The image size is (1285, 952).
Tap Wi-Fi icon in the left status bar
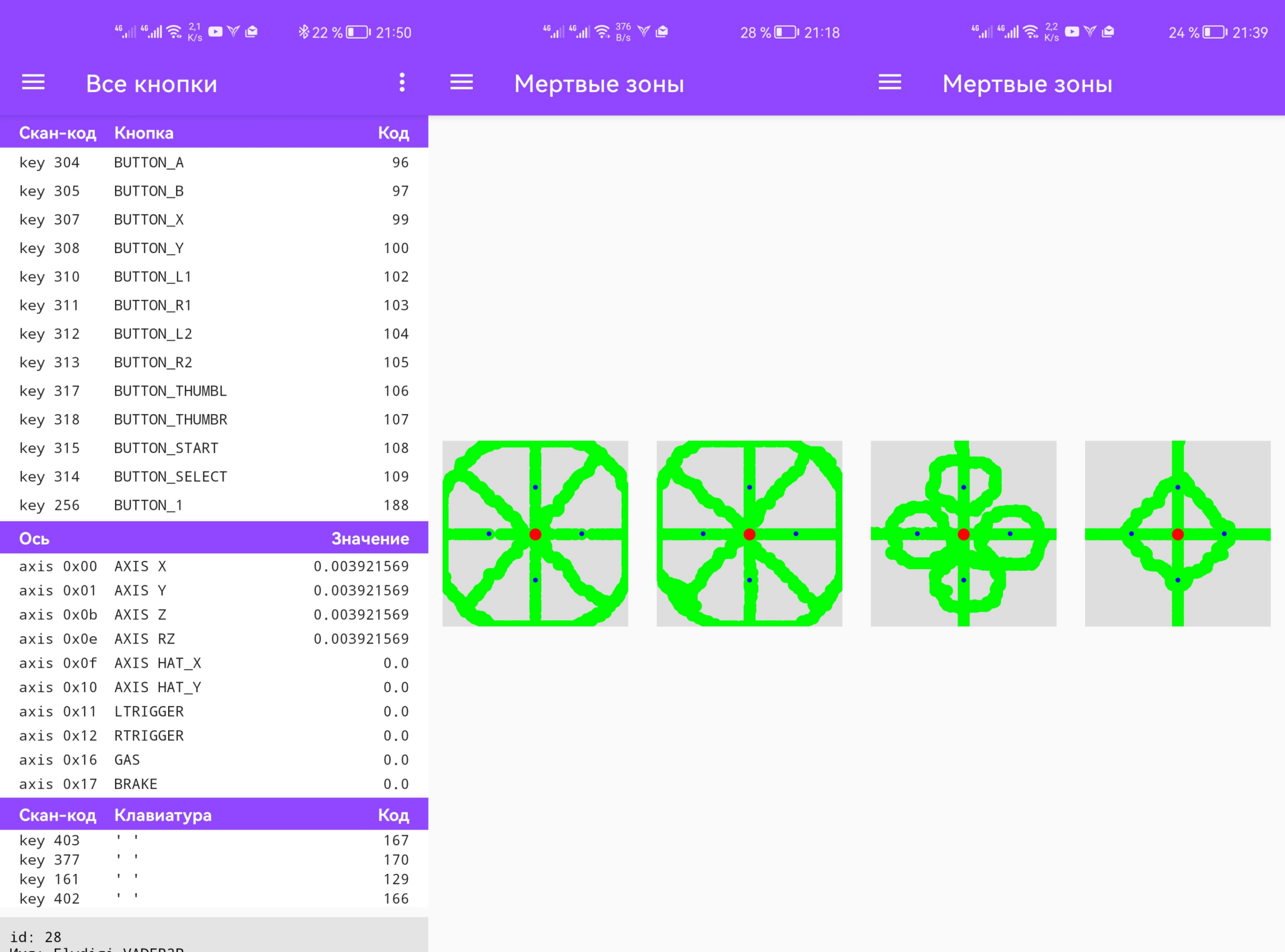(174, 32)
